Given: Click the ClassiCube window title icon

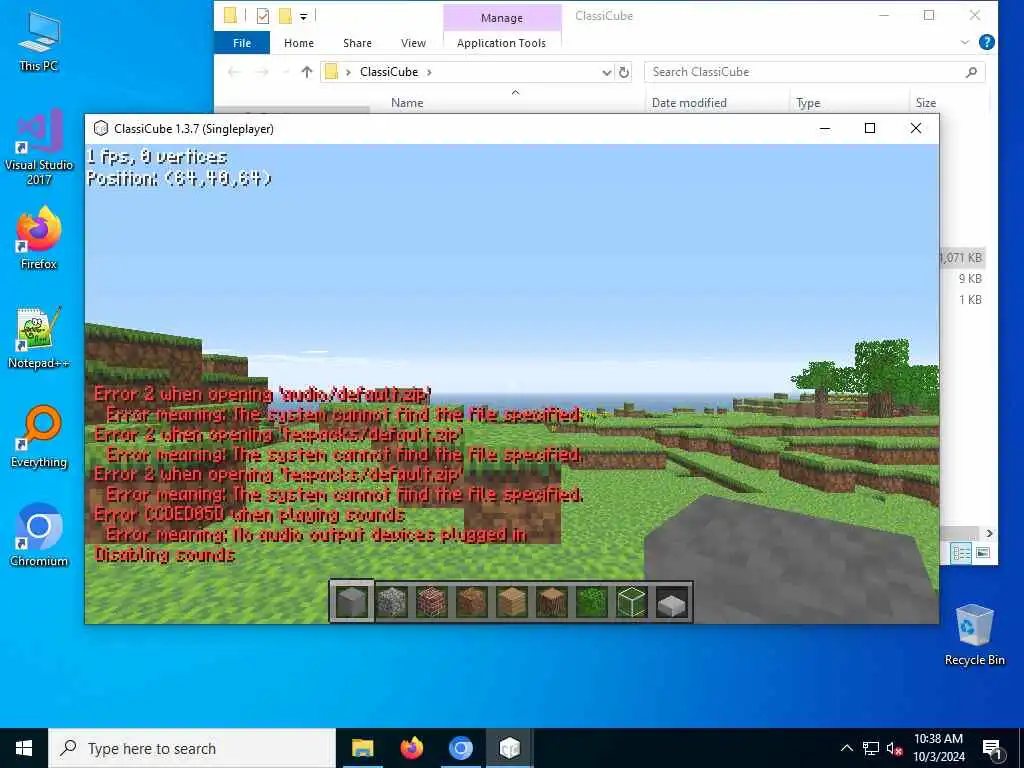Looking at the screenshot, I should pyautogui.click(x=101, y=129).
